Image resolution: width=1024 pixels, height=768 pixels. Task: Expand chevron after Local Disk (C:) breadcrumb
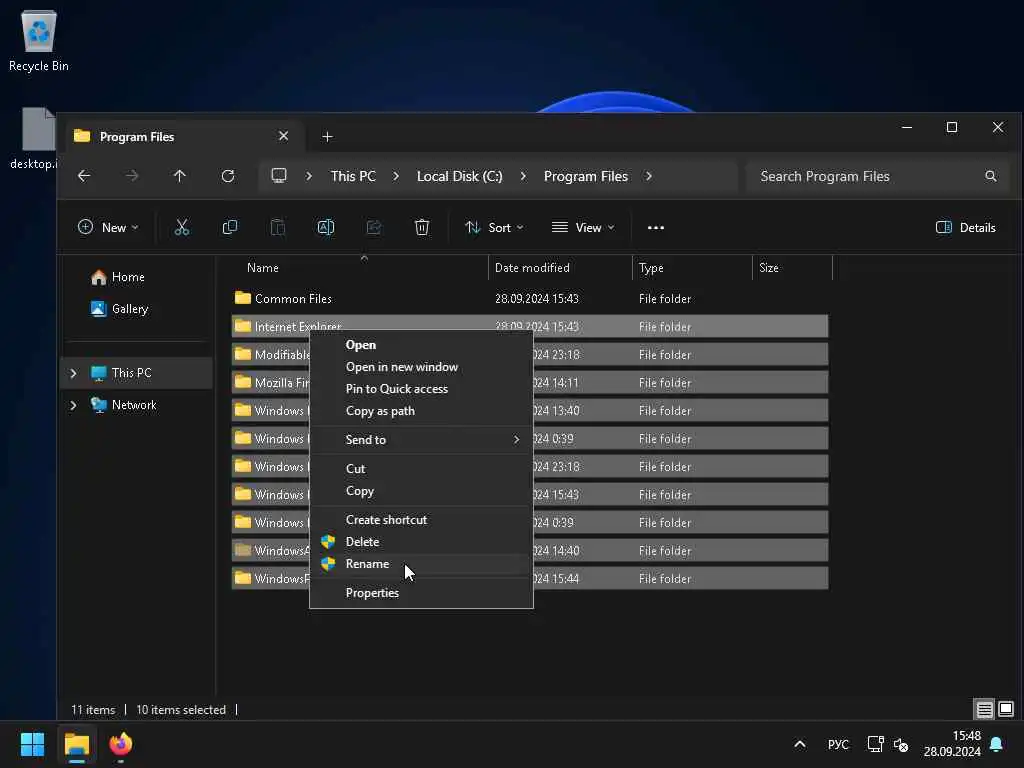click(523, 176)
